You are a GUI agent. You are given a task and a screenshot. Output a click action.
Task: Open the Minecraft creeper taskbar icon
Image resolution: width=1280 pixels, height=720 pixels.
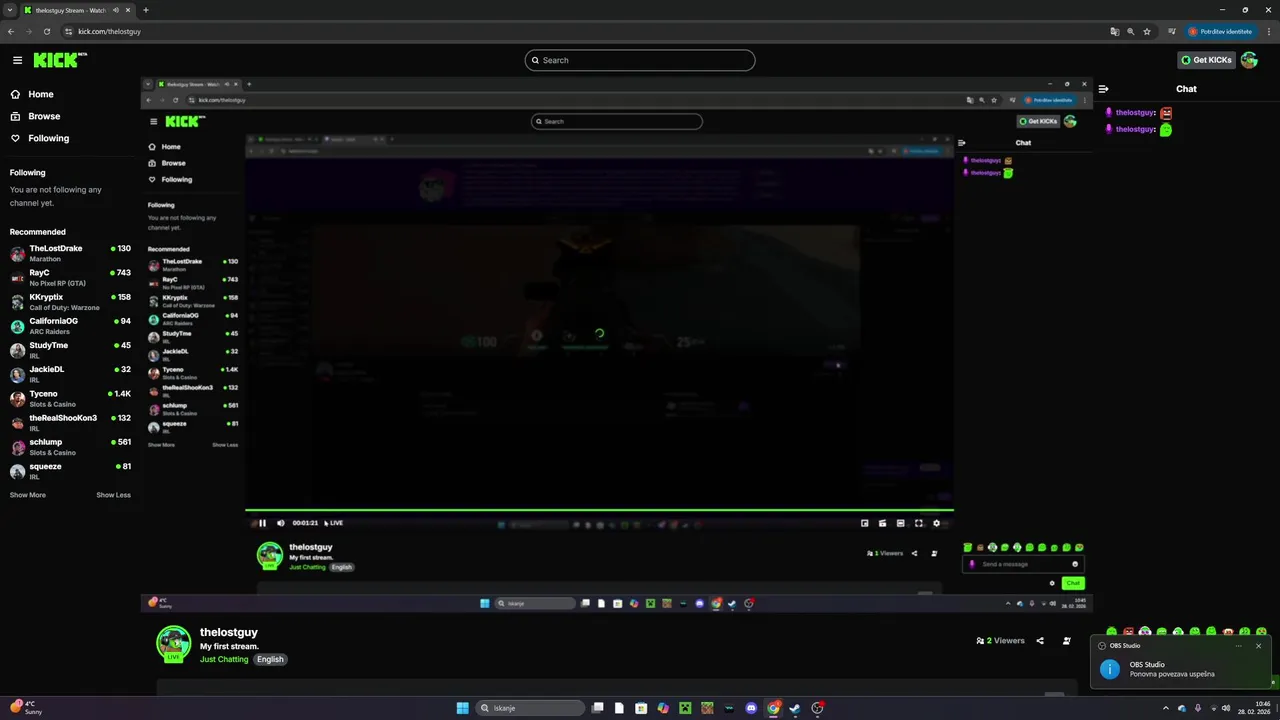tap(685, 708)
